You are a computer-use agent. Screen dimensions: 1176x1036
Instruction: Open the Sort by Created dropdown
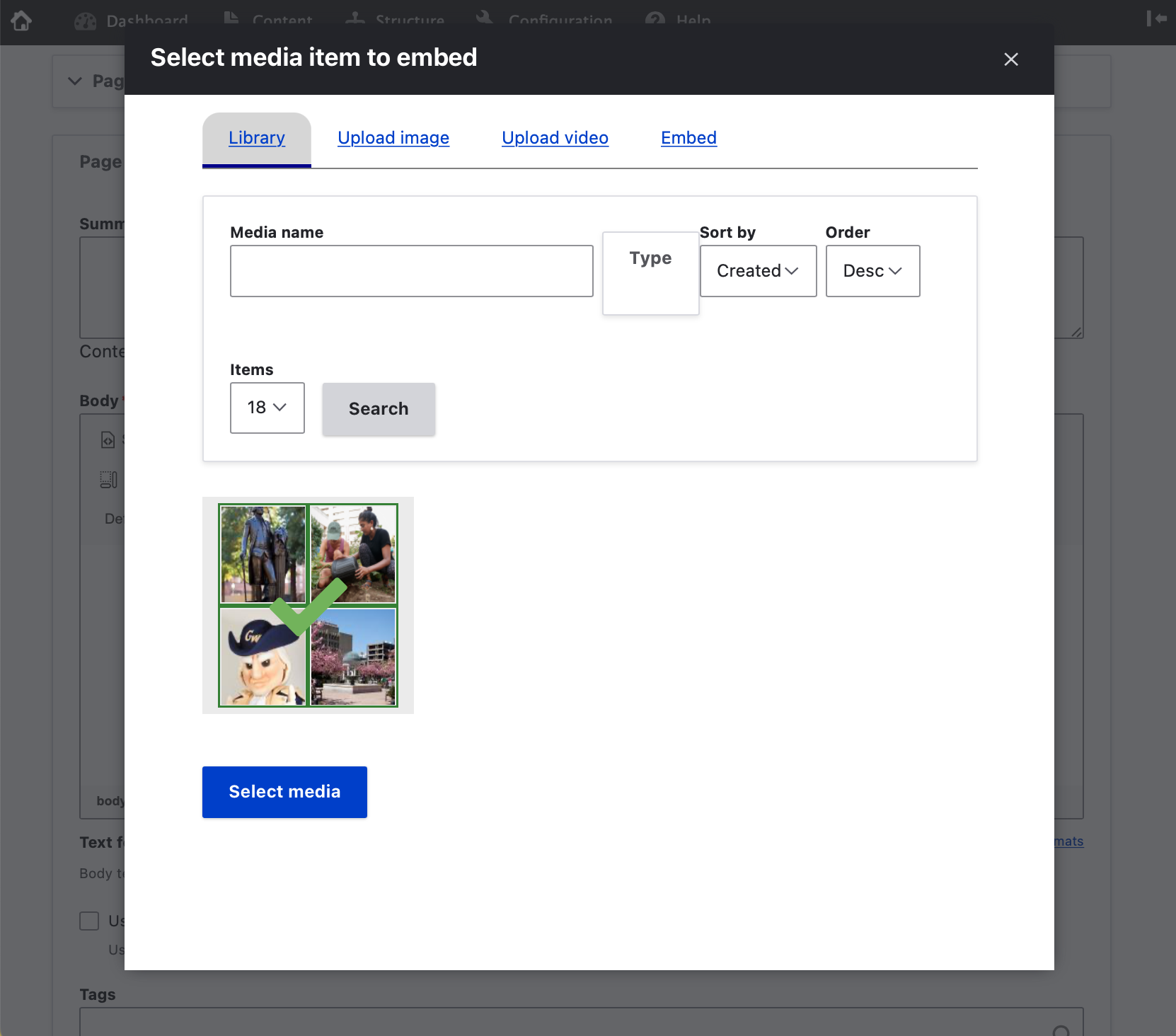pyautogui.click(x=758, y=271)
